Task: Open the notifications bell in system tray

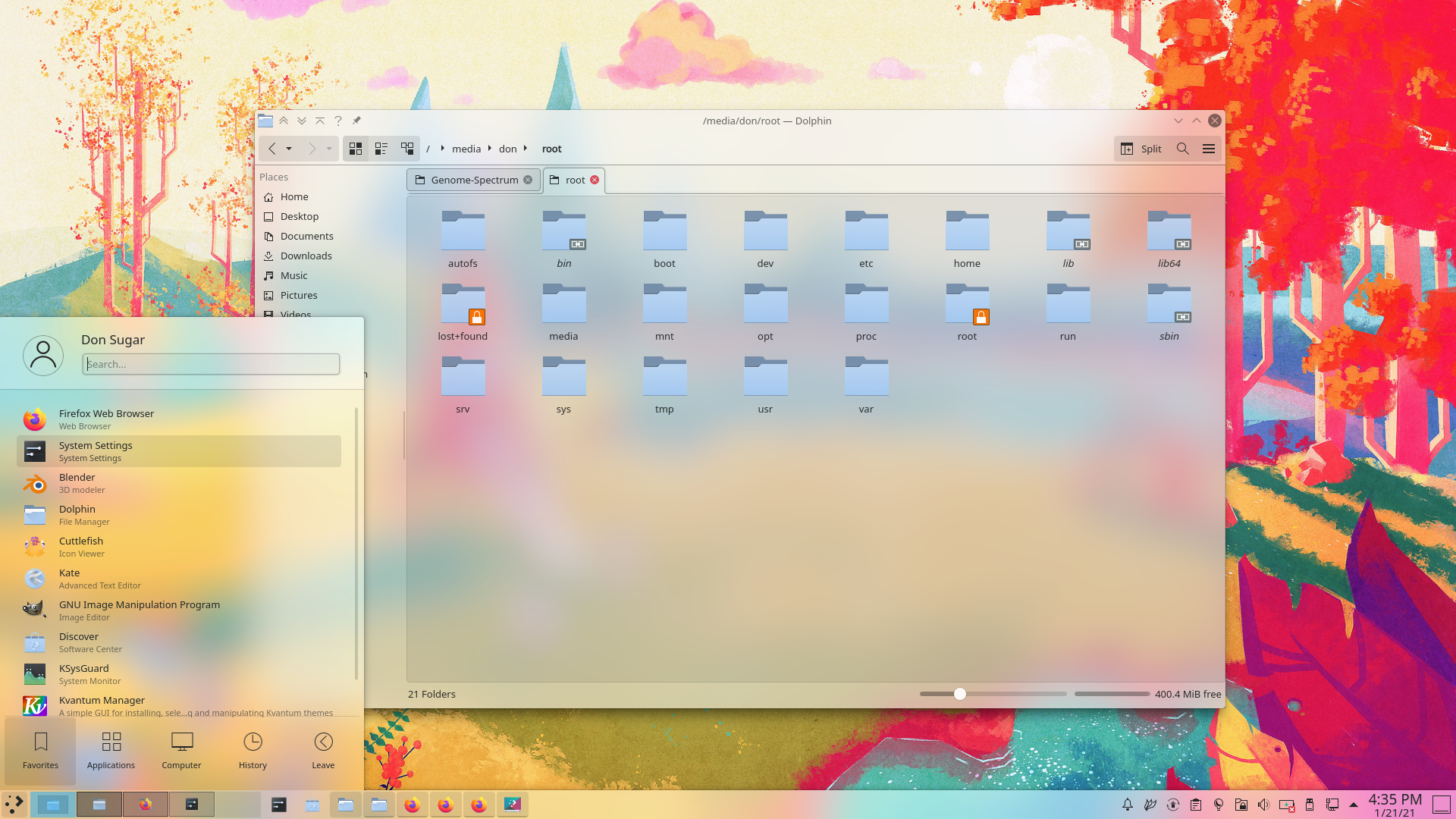Action: click(1128, 805)
